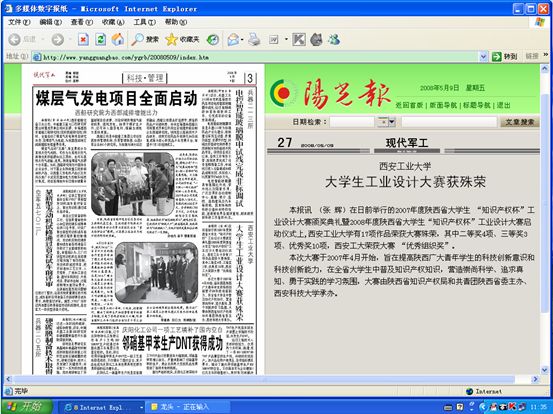Click the History toolbar icon
The height and width of the screenshot is (414, 553).
(x=213, y=39)
